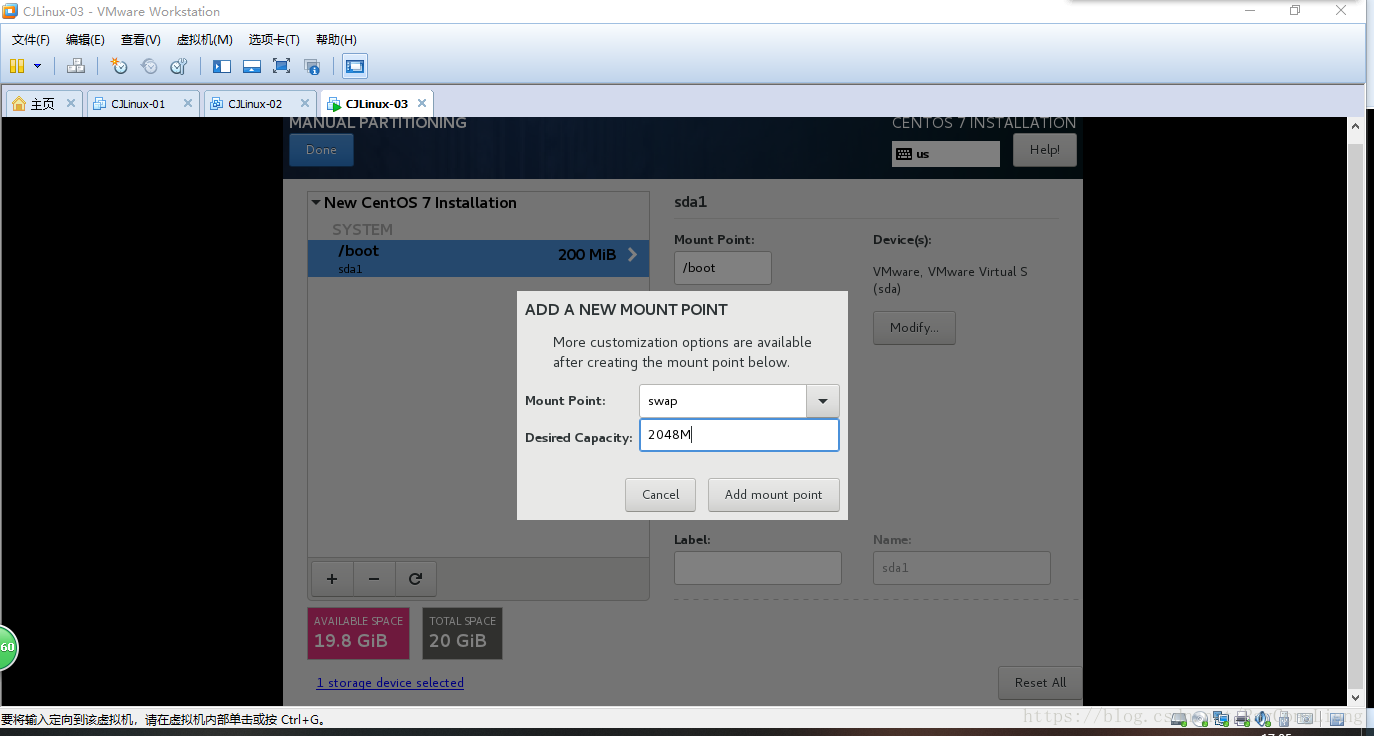
Task: Click the printer status bar icon
Action: pos(1242,719)
